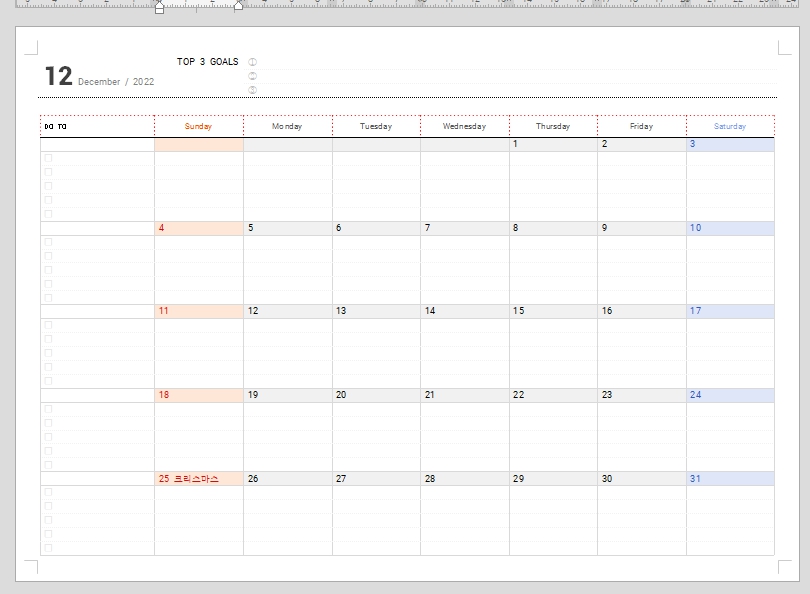
Task: Click the red Sunday date '18'
Action: point(199,395)
